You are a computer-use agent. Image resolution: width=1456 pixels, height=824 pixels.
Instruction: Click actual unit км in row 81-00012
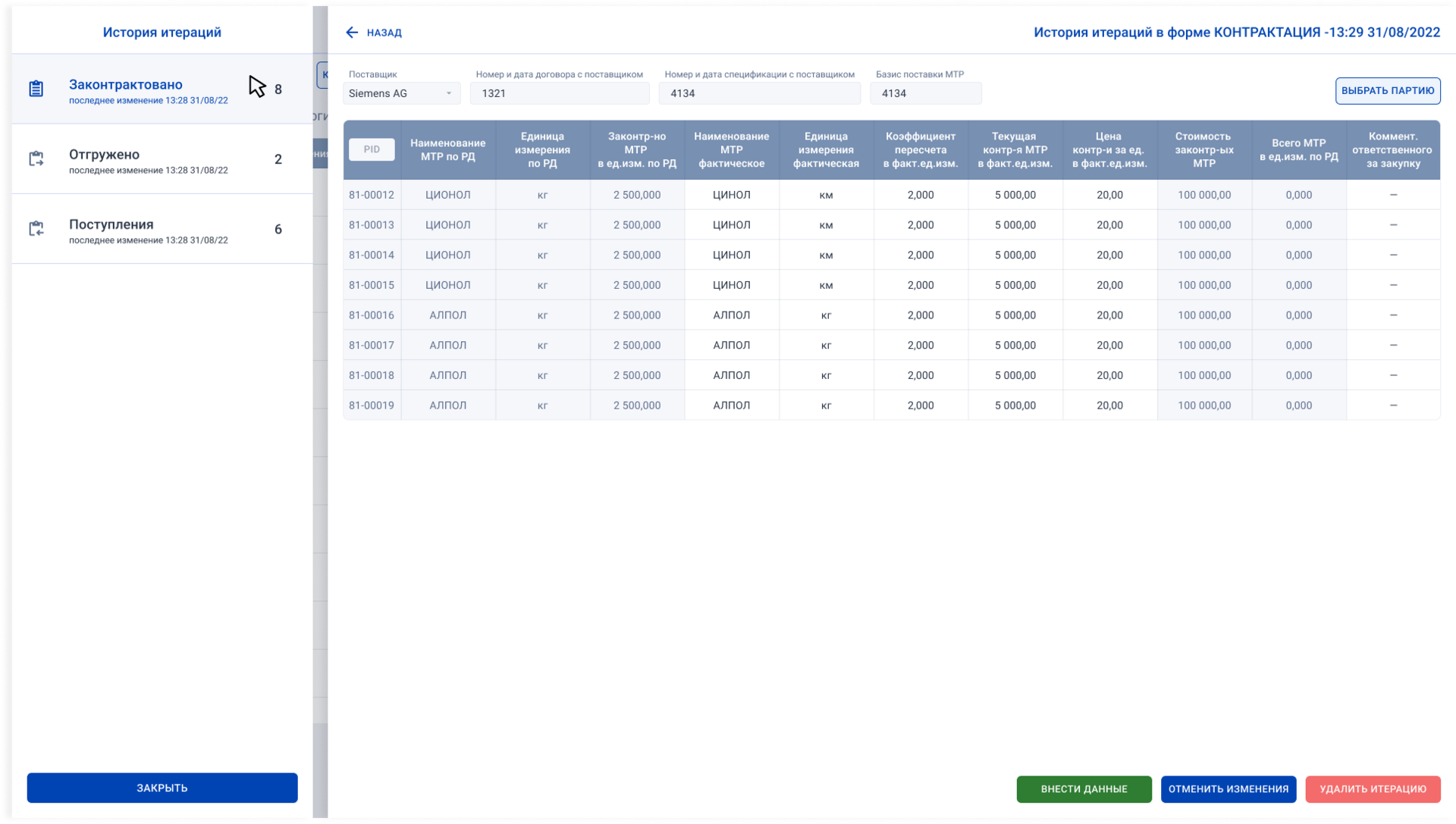(826, 195)
